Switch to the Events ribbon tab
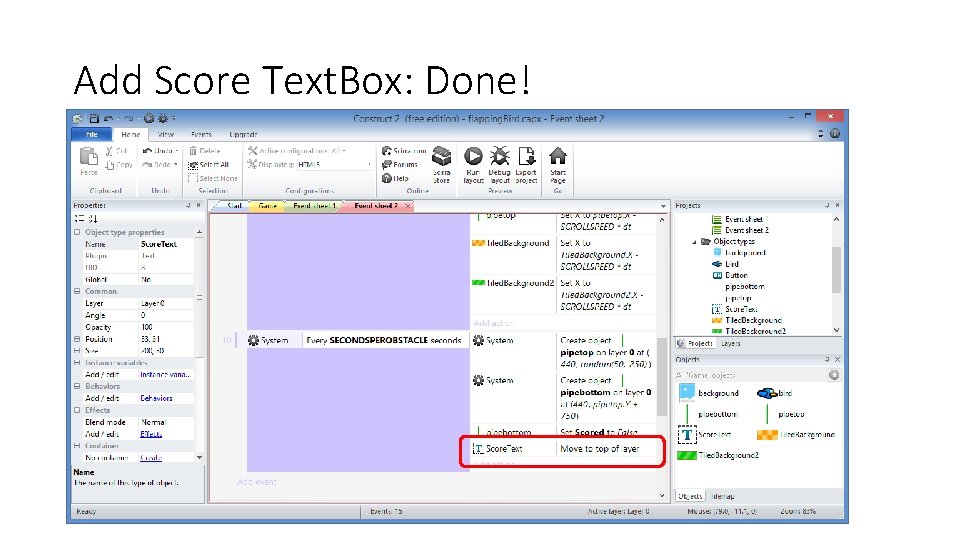 201,135
